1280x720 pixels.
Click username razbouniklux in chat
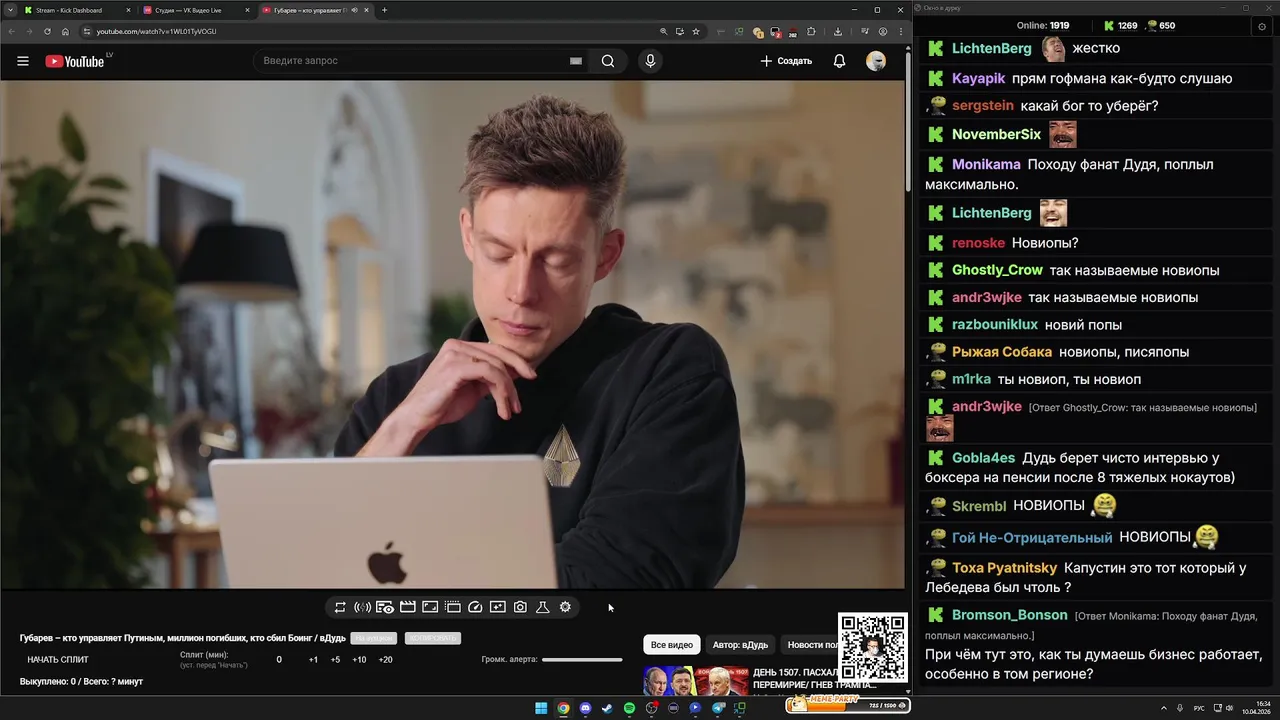point(995,325)
